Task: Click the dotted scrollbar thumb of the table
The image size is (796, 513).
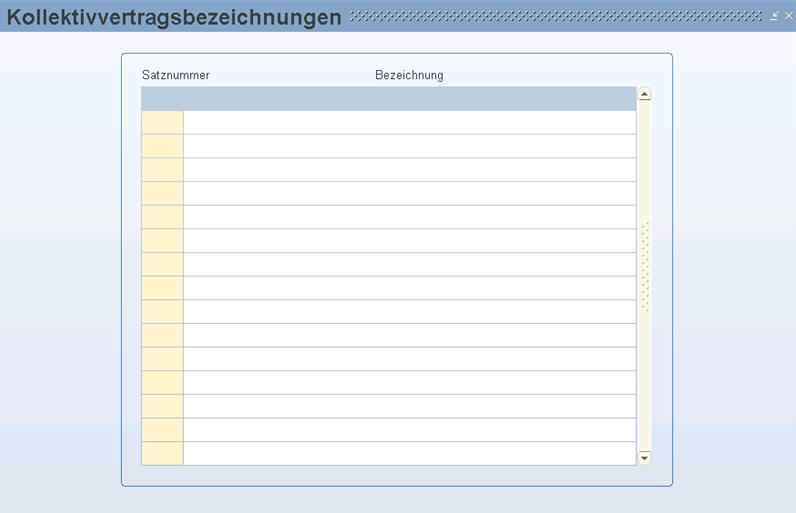Action: [645, 266]
